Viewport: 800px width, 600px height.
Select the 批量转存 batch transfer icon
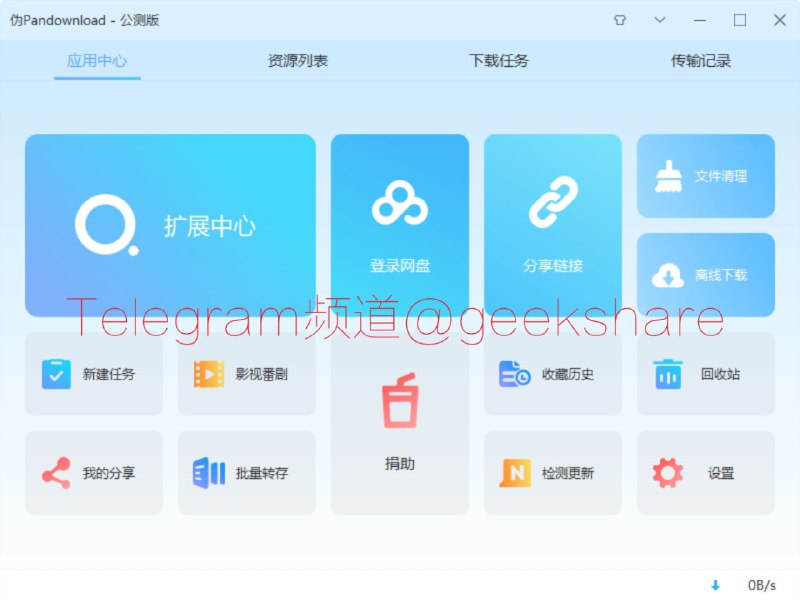(x=246, y=471)
